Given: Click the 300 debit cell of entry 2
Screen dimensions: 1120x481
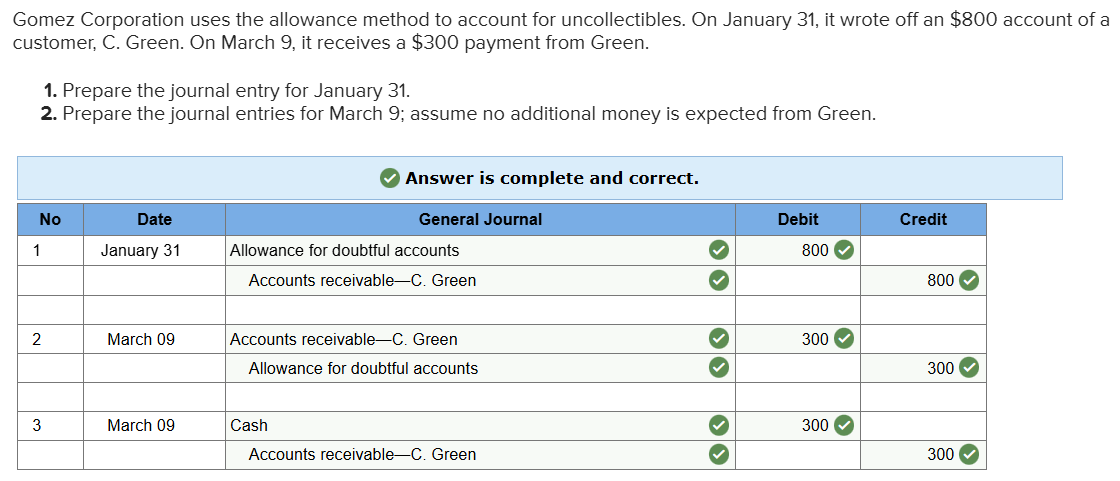Looking at the screenshot, I should click(x=814, y=339).
